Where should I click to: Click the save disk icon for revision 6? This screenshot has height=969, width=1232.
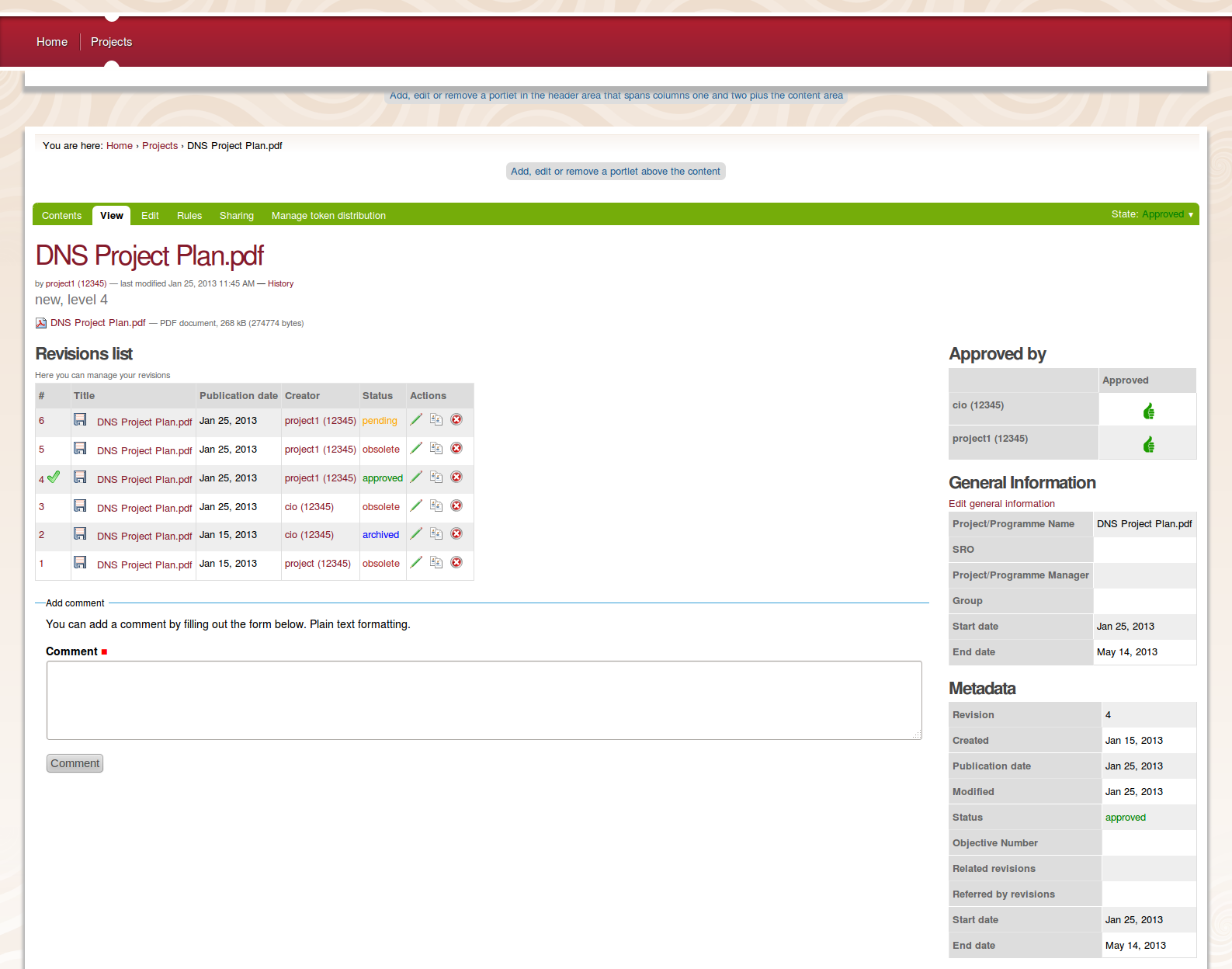(x=80, y=419)
